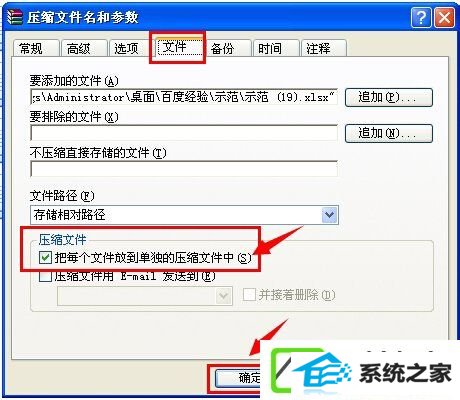Click 追加(P) button for files to add
Viewport: 460px width, 400px height.
point(389,97)
